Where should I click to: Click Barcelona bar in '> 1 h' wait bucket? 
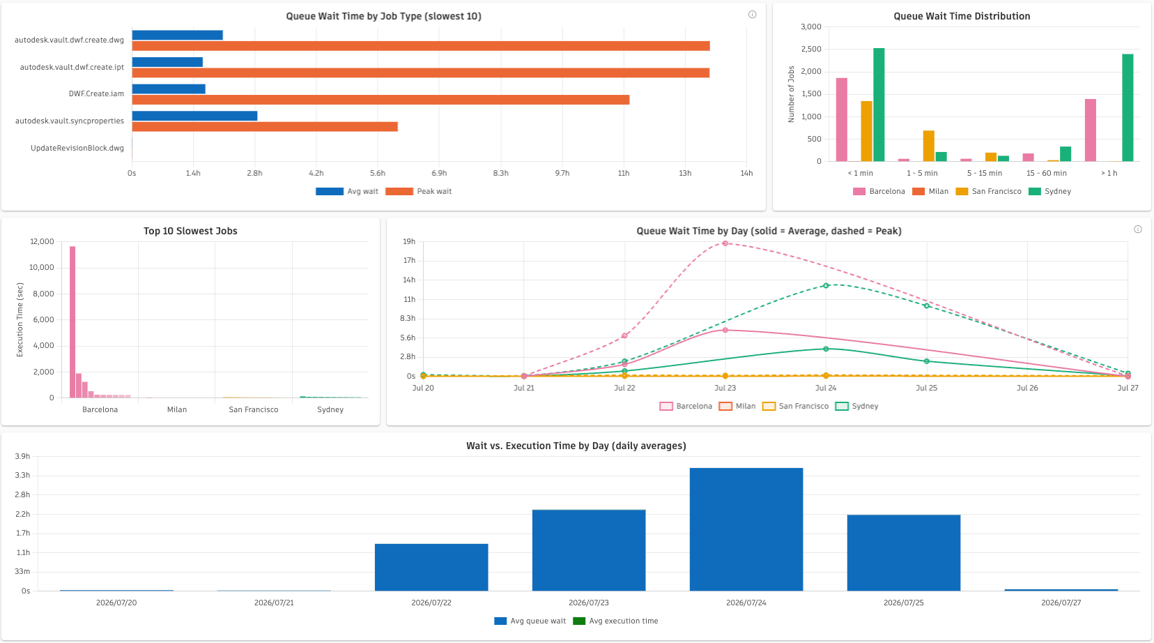(x=1091, y=130)
